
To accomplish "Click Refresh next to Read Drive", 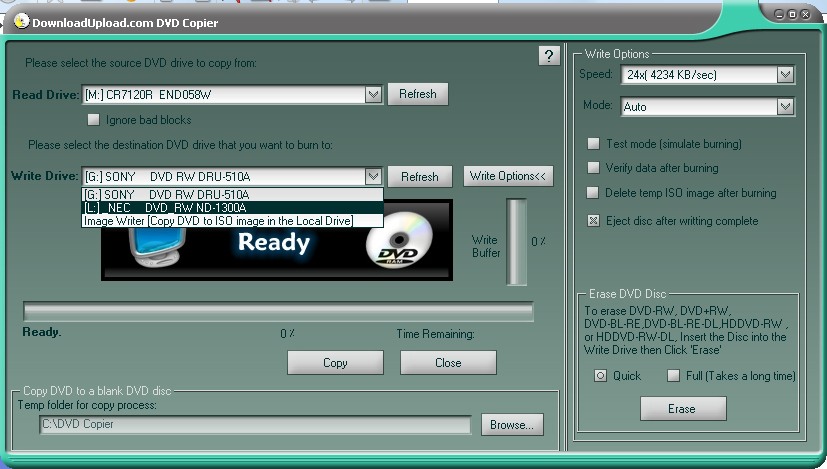I will (418, 94).
